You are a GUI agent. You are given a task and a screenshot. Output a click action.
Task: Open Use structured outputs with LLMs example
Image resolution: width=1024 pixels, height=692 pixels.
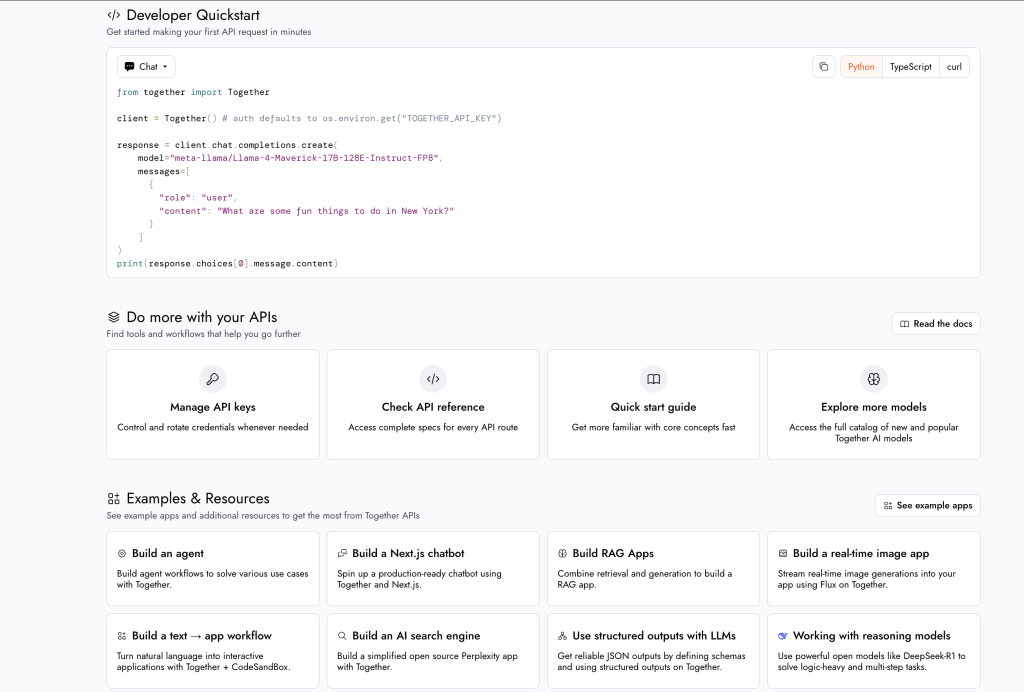(653, 651)
